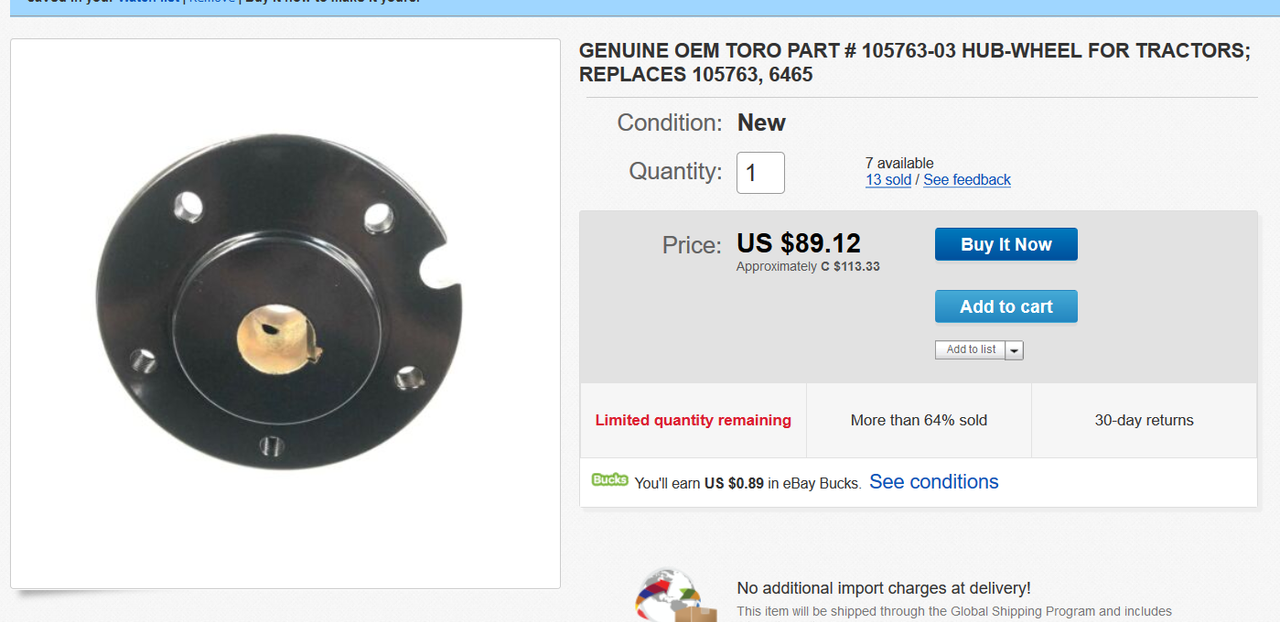
Task: Click the US $89.12 price
Action: [798, 243]
